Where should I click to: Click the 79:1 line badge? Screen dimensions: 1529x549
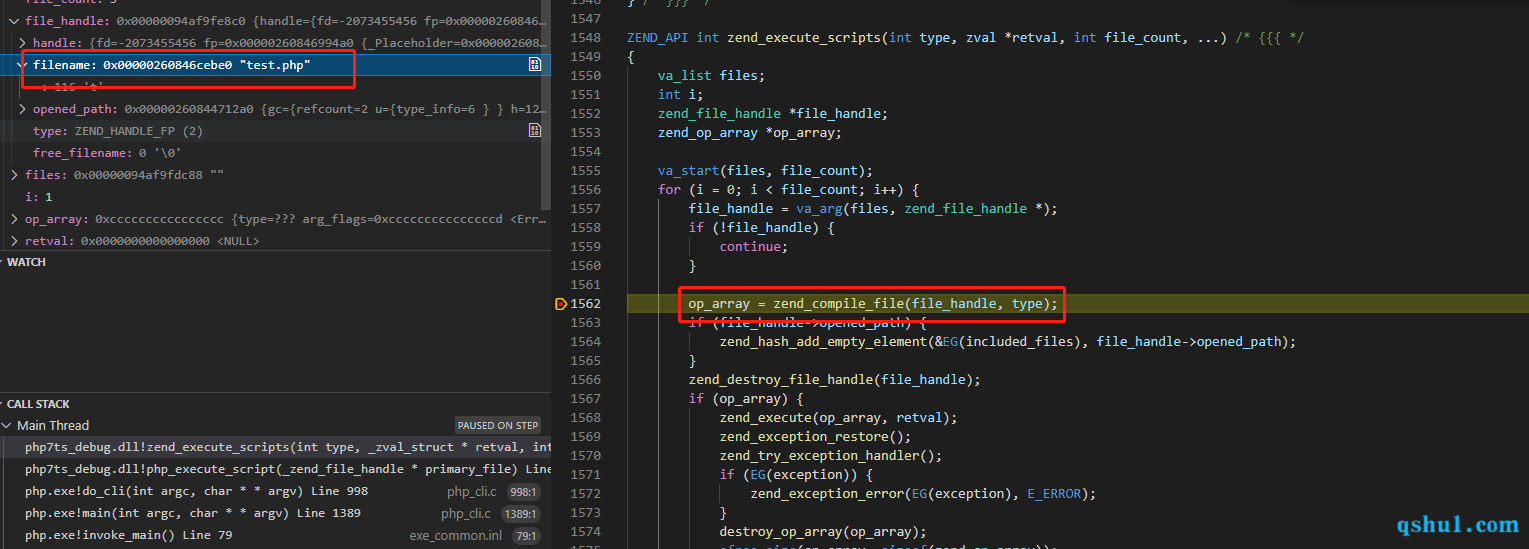524,536
